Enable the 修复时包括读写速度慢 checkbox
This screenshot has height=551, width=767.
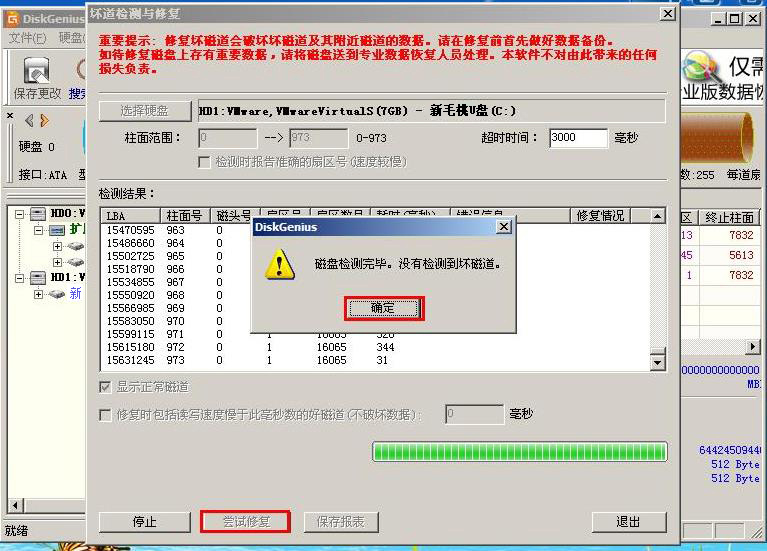(x=105, y=415)
